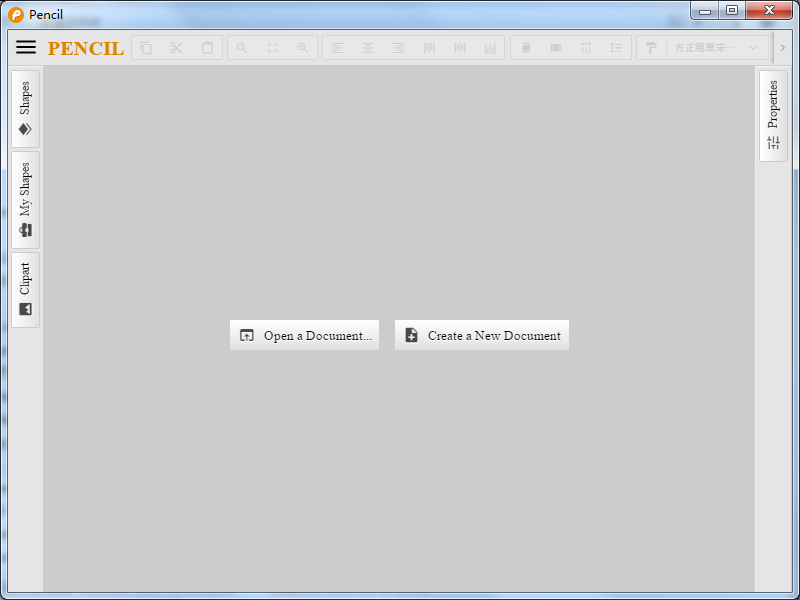Click the Align left icon
The height and width of the screenshot is (600, 800).
[x=337, y=48]
